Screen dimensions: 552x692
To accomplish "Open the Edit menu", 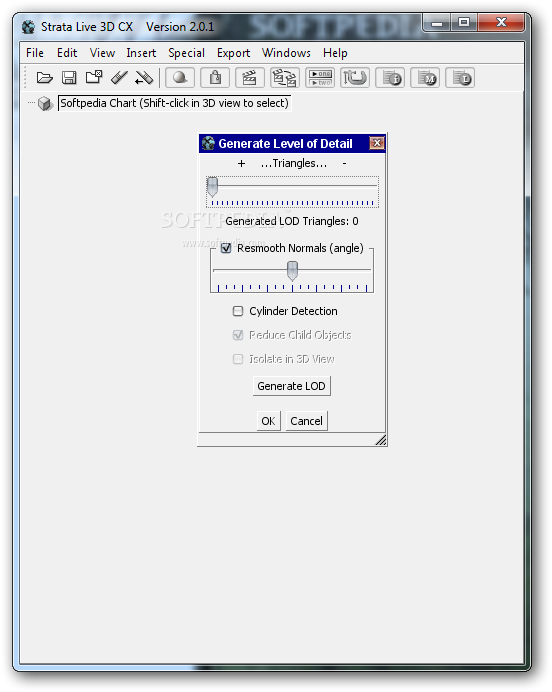I will 67,53.
